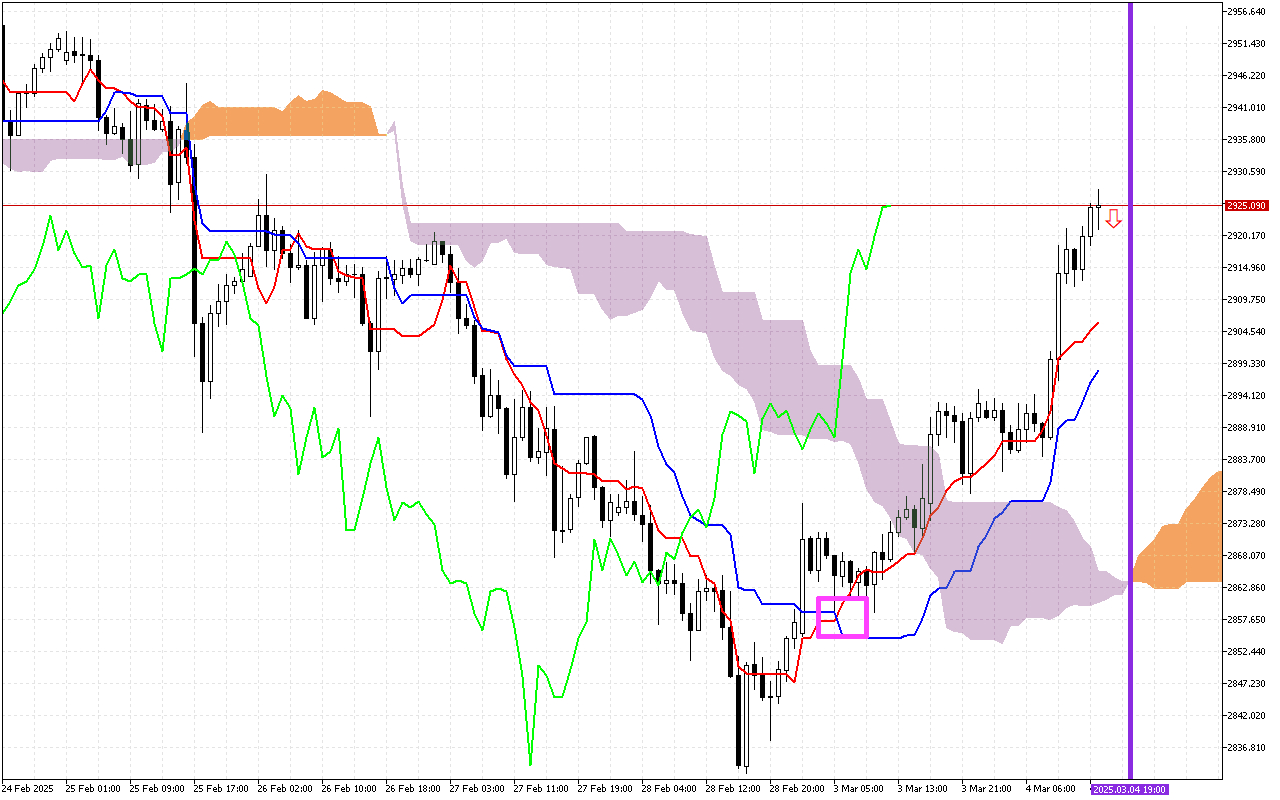
Task: Choose the 2873.280 price scale label
Action: pos(1246,524)
